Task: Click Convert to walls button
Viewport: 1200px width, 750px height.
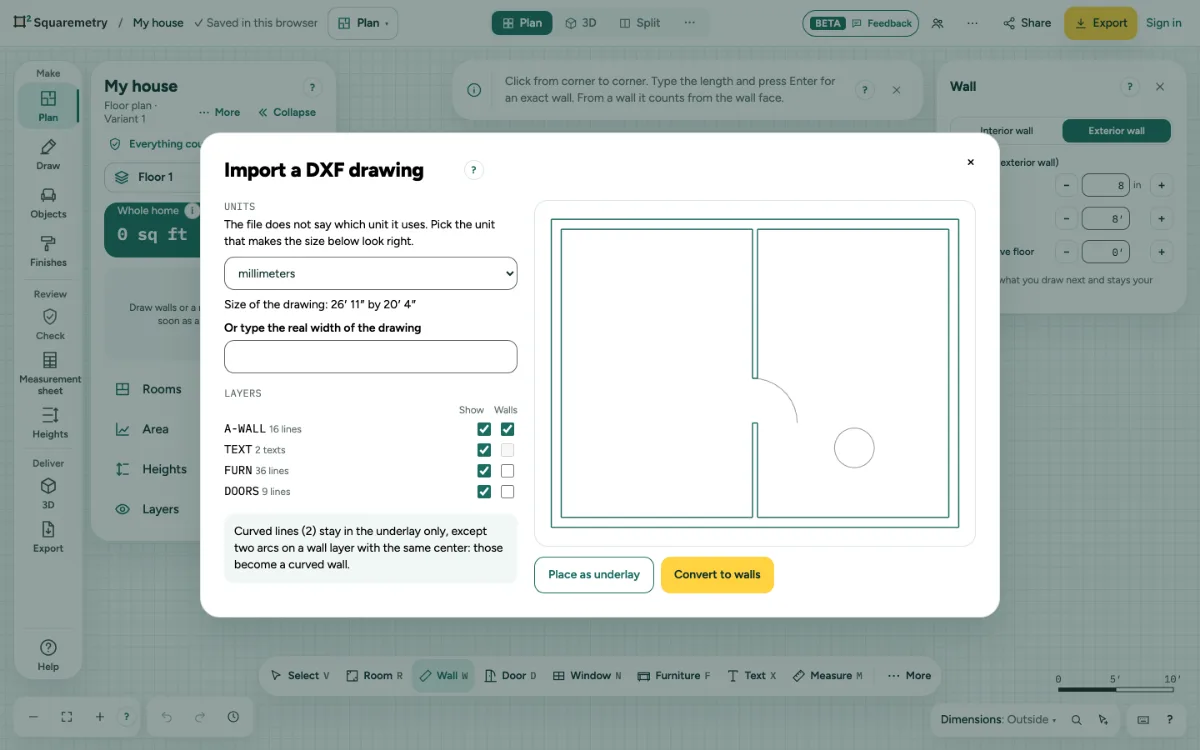Action: (x=717, y=575)
